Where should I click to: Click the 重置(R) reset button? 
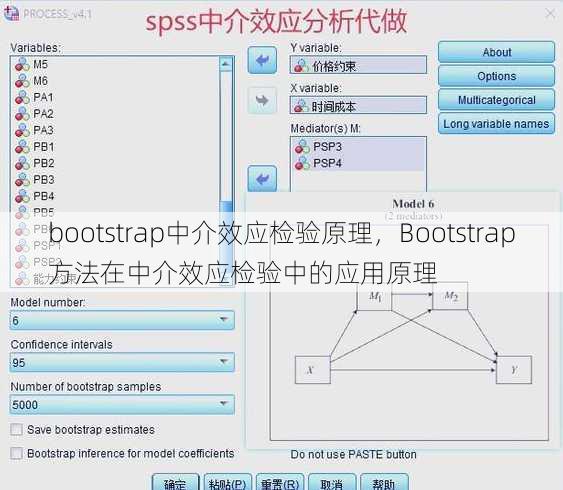[x=280, y=482]
